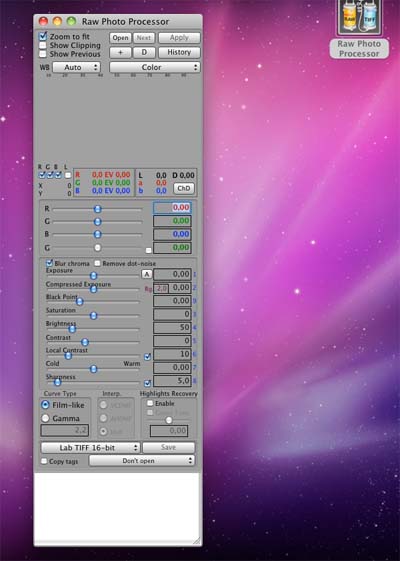Click the auto exposure A button
The width and height of the screenshot is (400, 561).
tap(147, 274)
